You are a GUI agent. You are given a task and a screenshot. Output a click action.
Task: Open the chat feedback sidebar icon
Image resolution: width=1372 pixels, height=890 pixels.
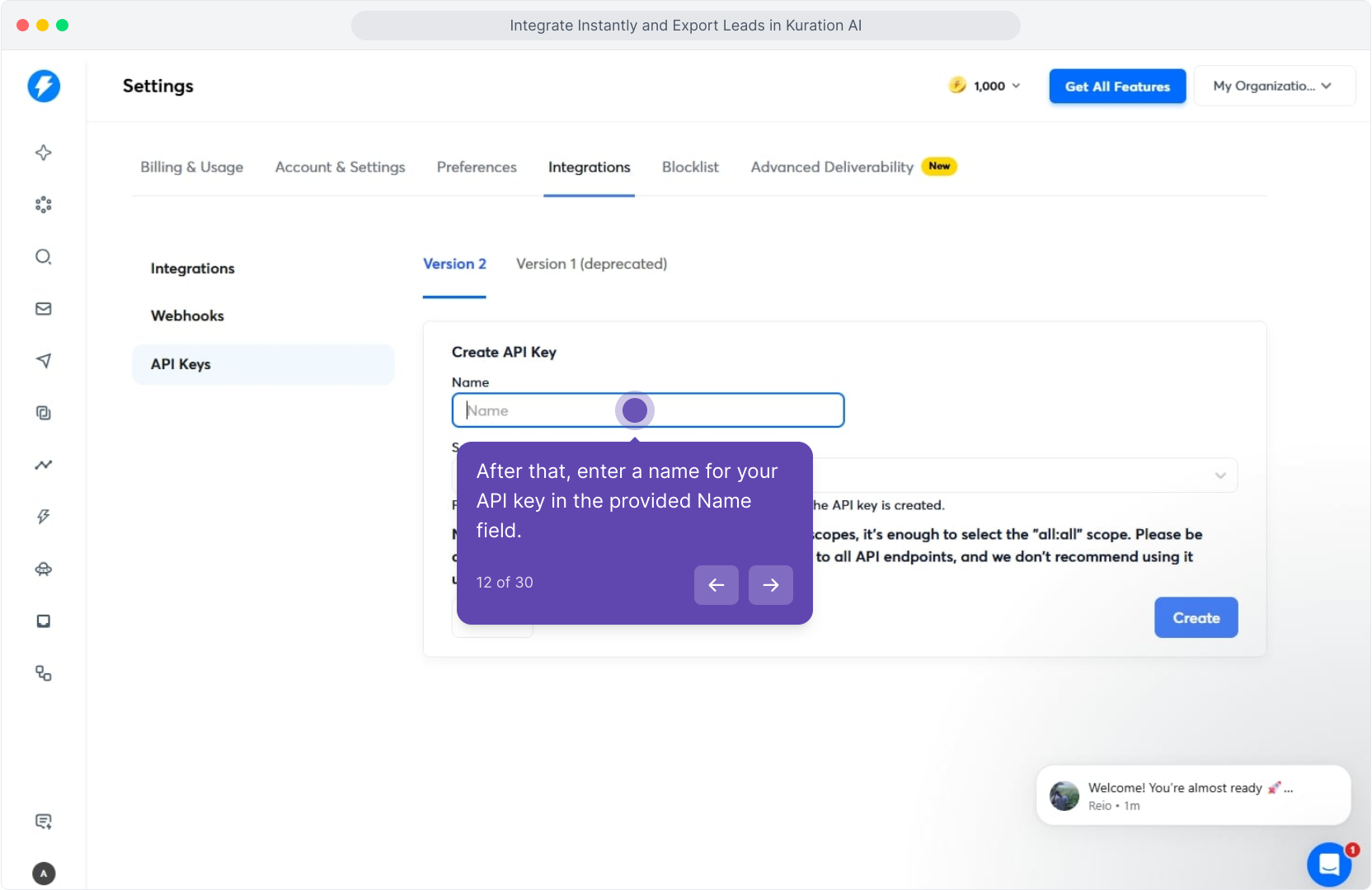point(44,821)
